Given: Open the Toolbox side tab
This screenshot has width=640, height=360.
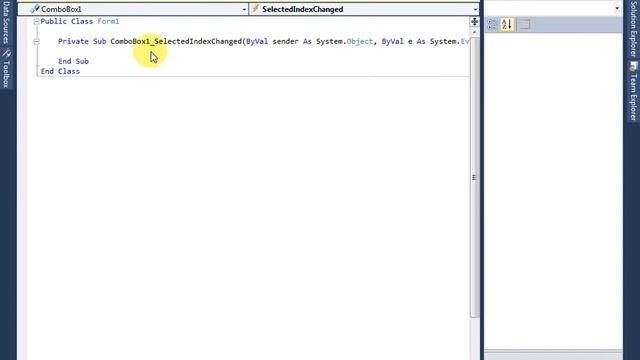Looking at the screenshot, I should (6, 69).
